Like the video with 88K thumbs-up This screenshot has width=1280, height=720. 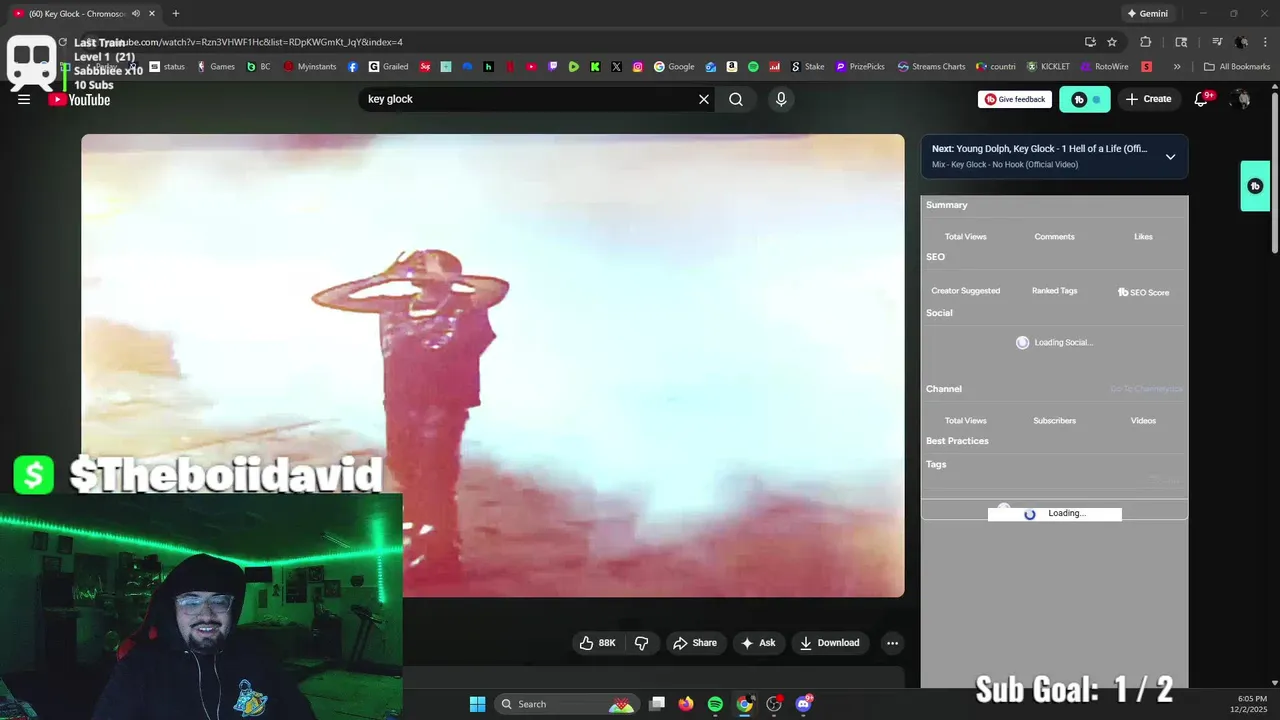[598, 643]
